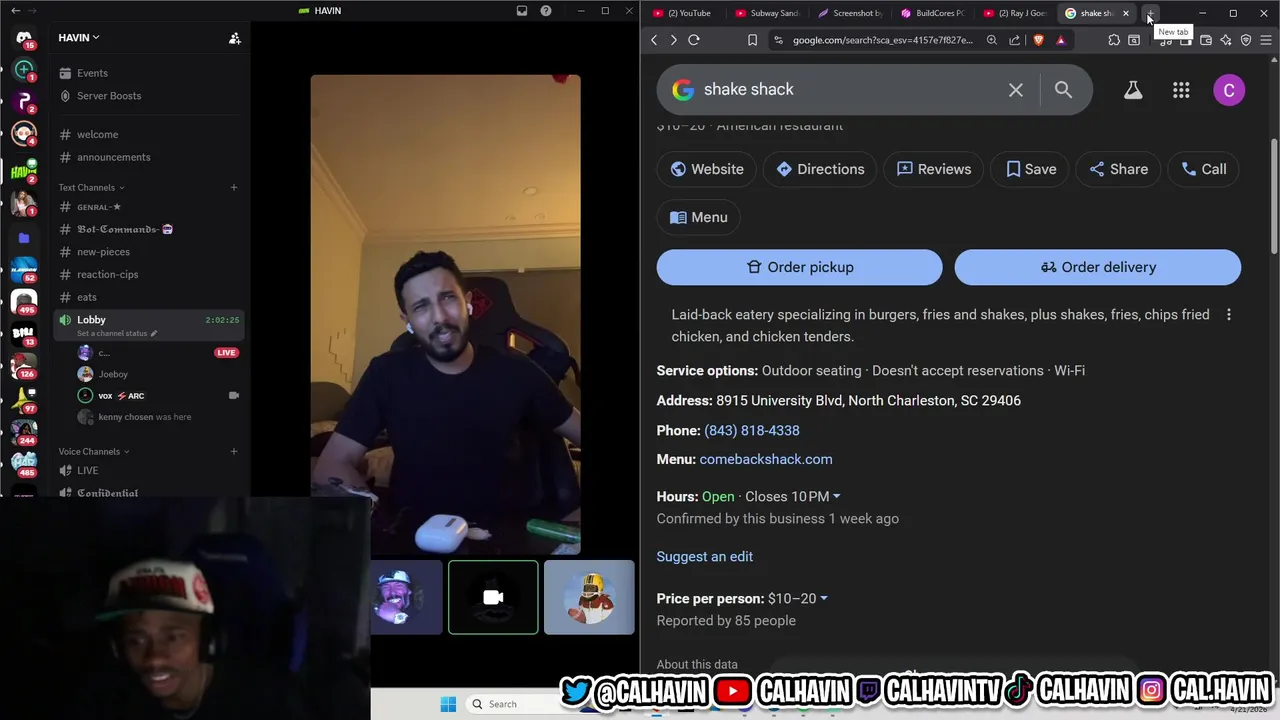Clear the shake shack search query
Screen dimensions: 1280x720
pos(1016,90)
